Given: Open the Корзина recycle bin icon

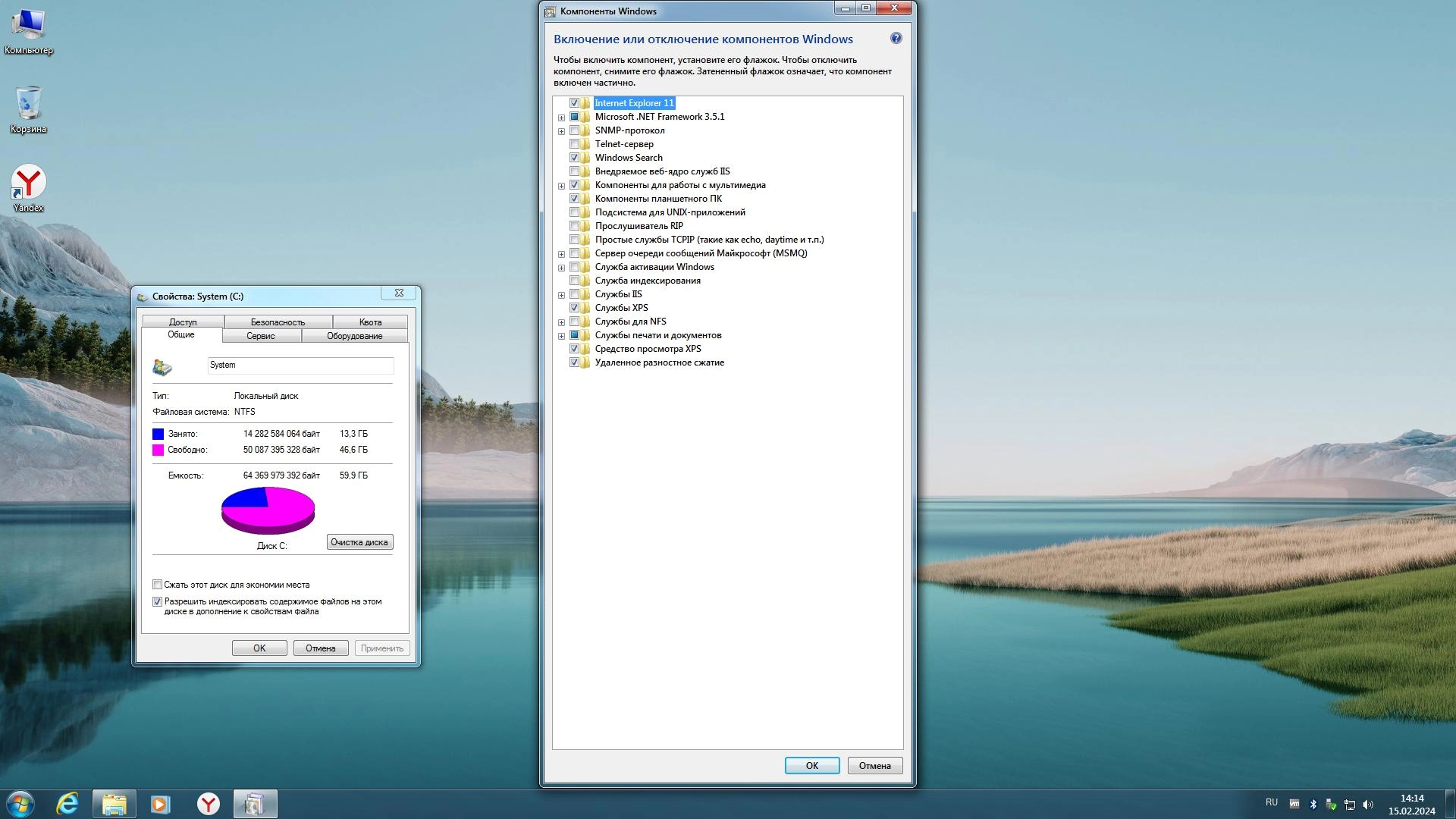Looking at the screenshot, I should (x=28, y=108).
